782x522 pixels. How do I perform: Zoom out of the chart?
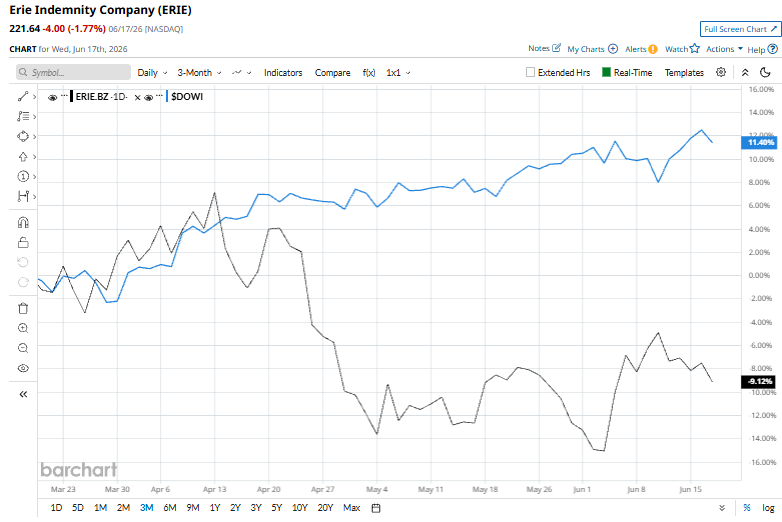pyautogui.click(x=23, y=348)
